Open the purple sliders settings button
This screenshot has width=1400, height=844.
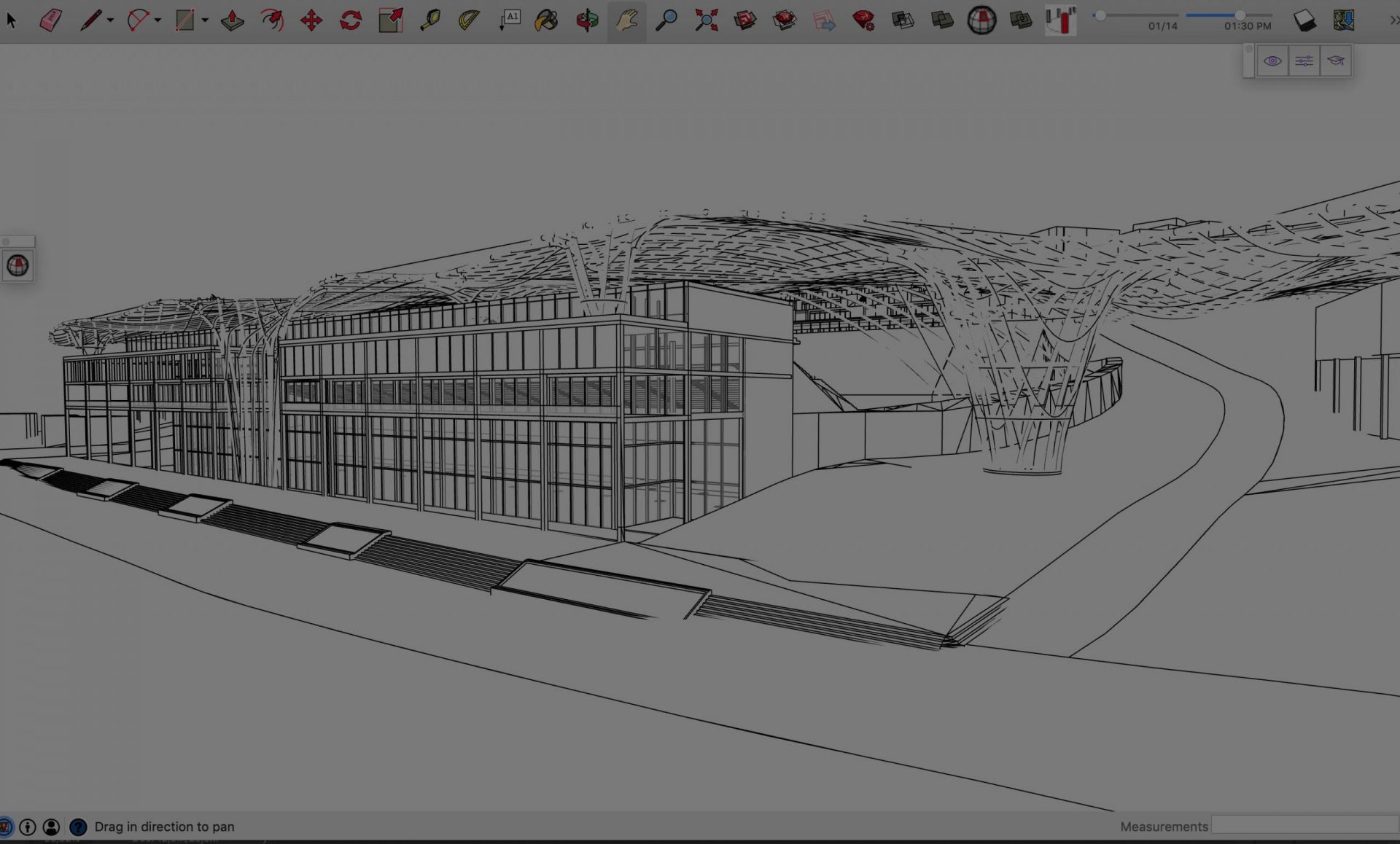click(x=1304, y=60)
